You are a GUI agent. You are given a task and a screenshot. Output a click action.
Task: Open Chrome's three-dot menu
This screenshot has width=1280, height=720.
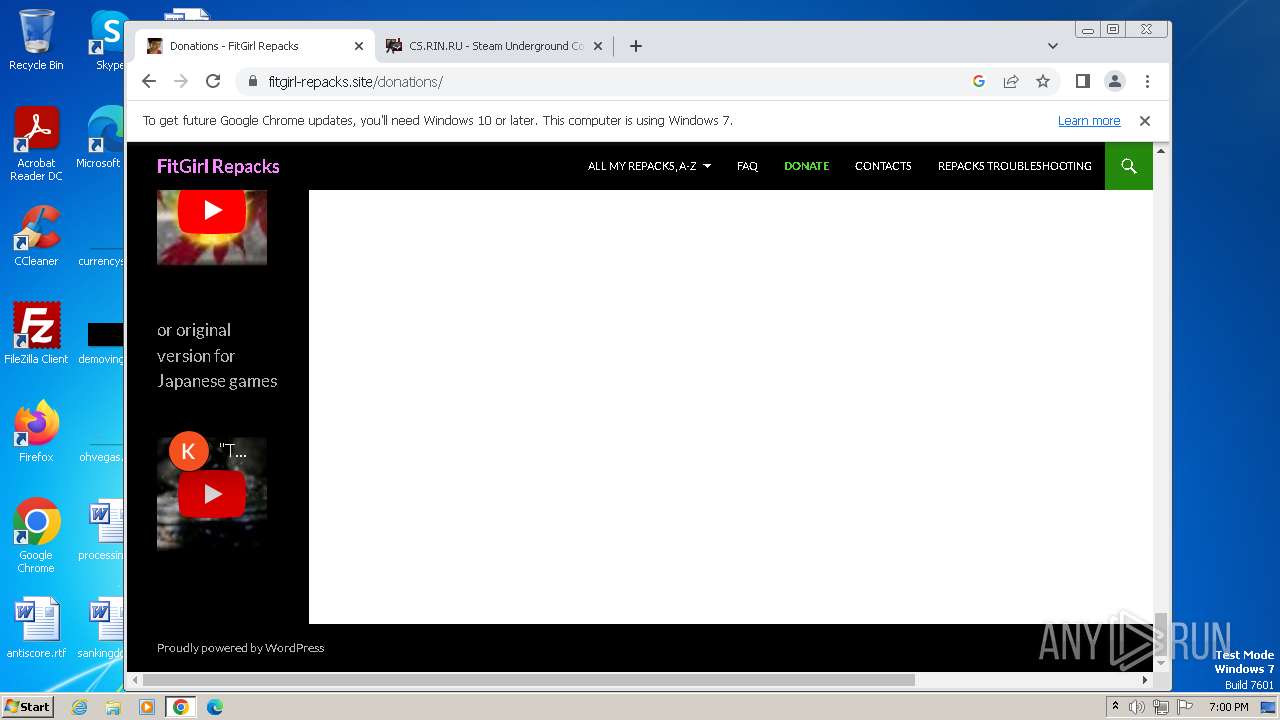1147,81
